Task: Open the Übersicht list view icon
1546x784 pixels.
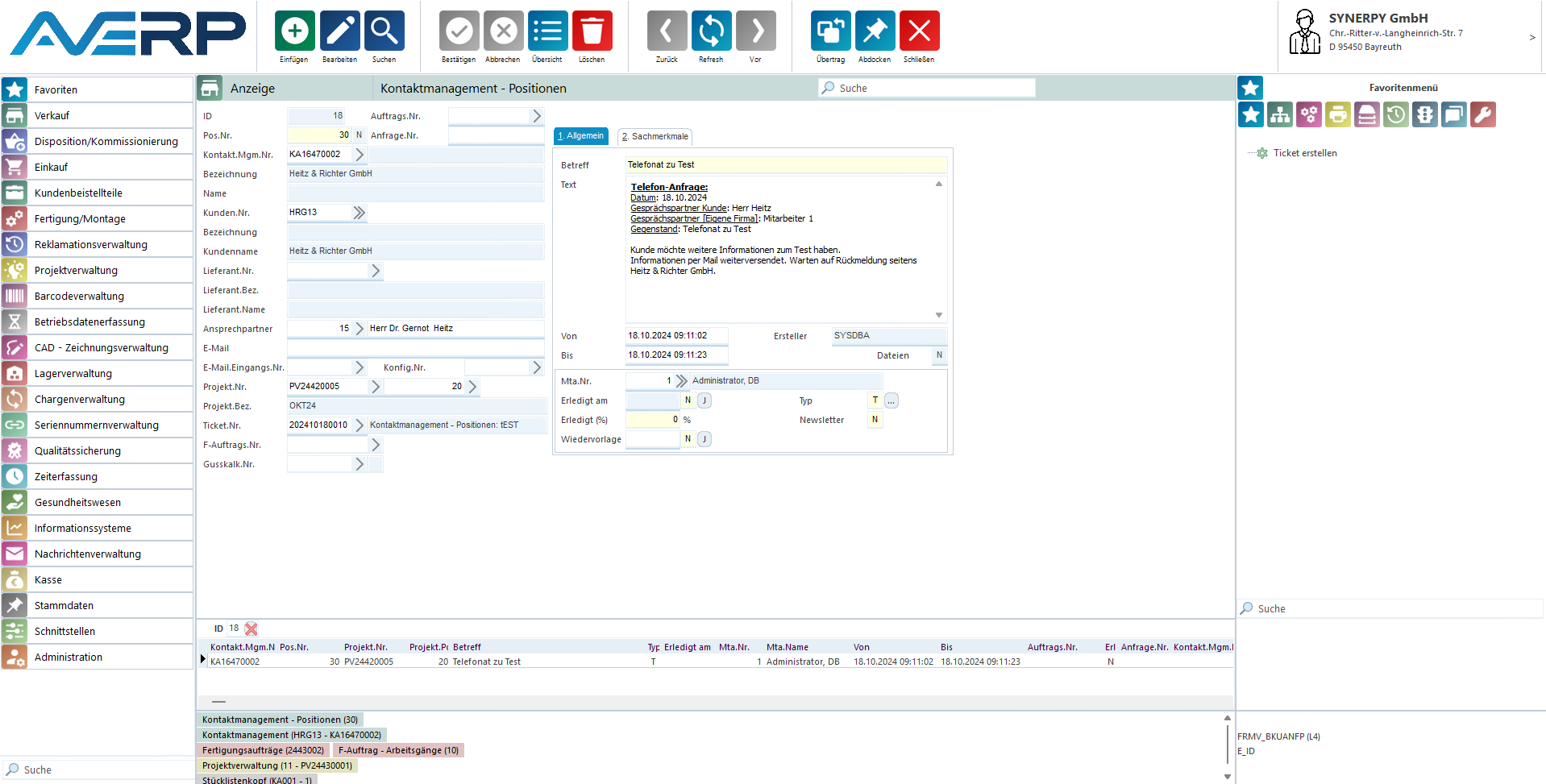Action: (547, 31)
